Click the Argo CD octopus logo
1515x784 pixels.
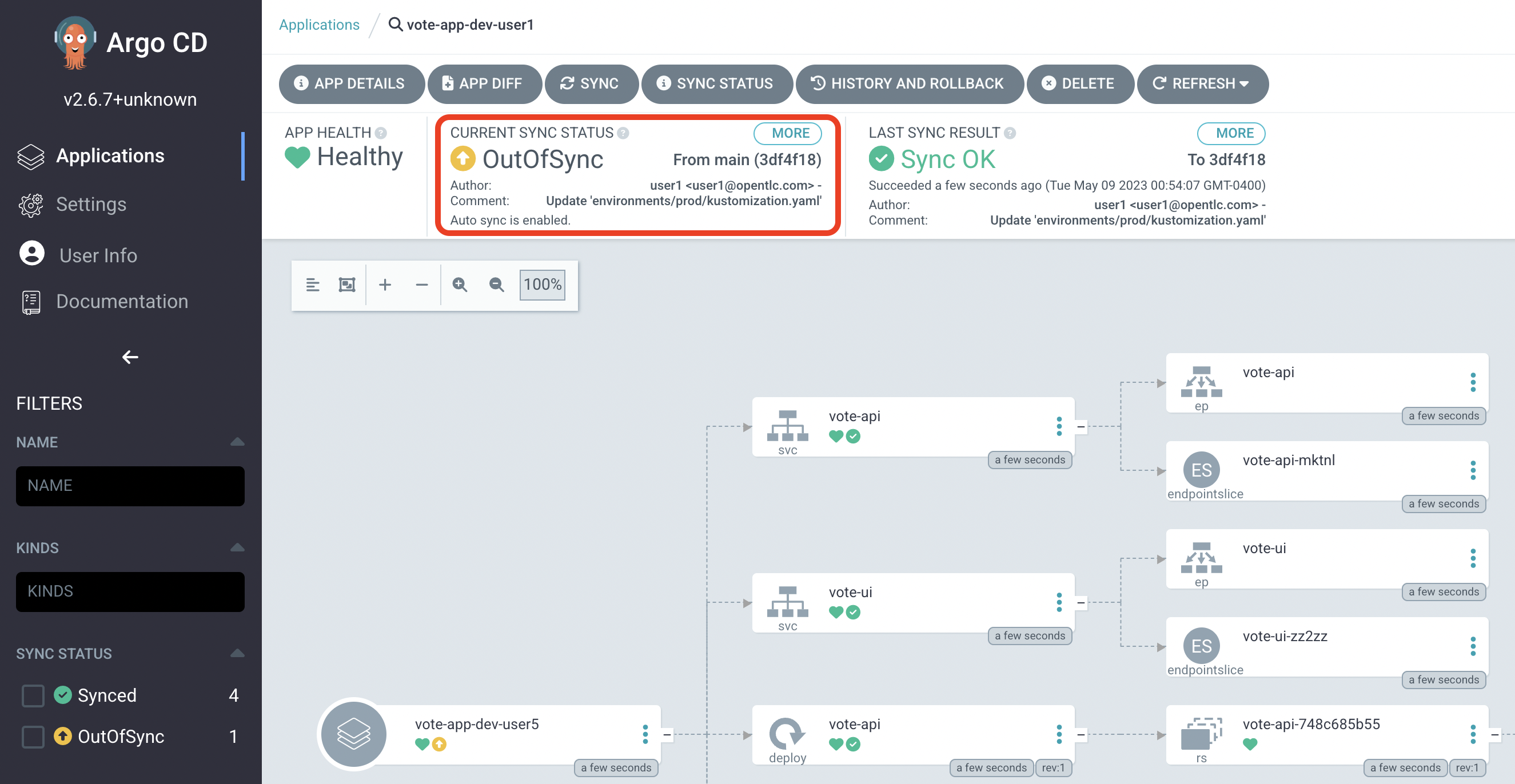pos(74,41)
